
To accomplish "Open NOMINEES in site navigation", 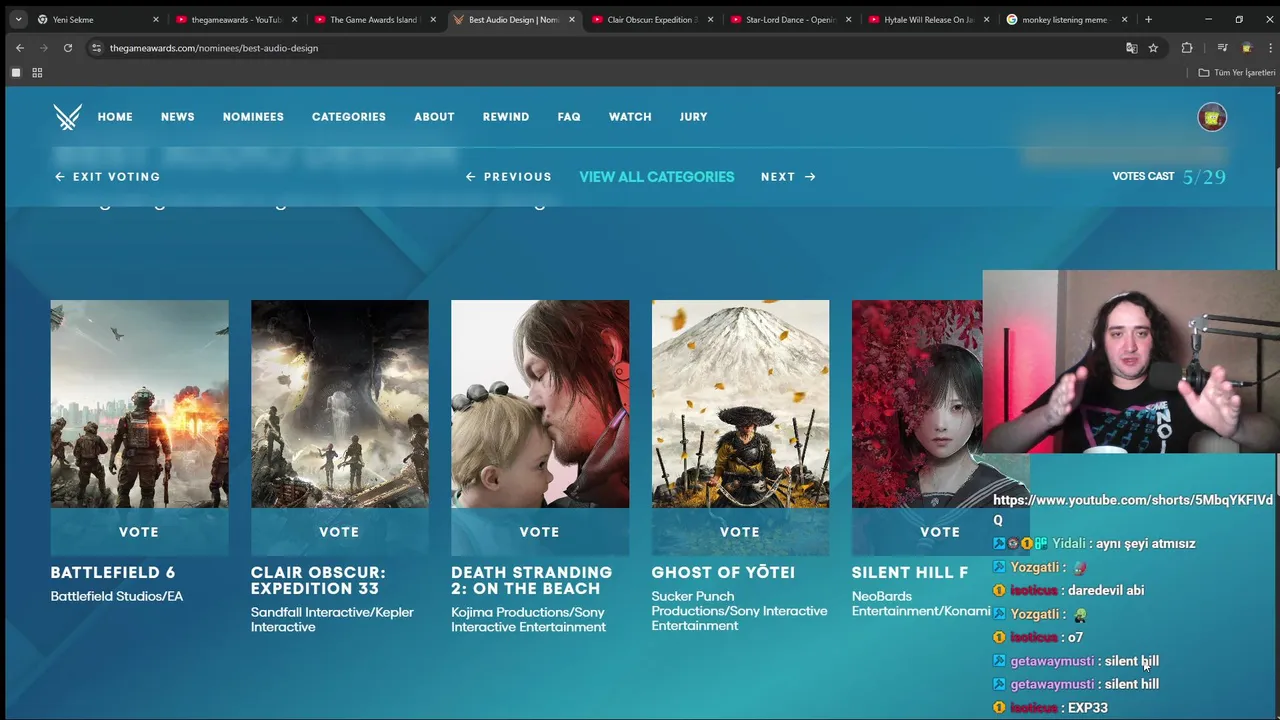I will point(253,117).
